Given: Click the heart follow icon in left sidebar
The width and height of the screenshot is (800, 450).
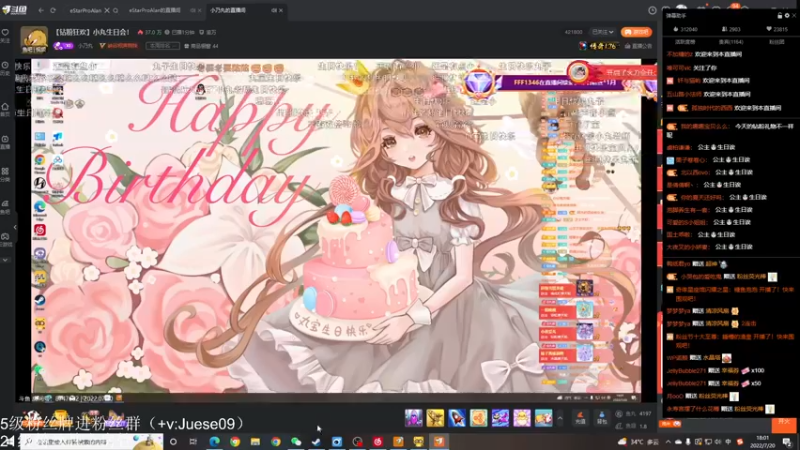Looking at the screenshot, I should pos(5,32).
